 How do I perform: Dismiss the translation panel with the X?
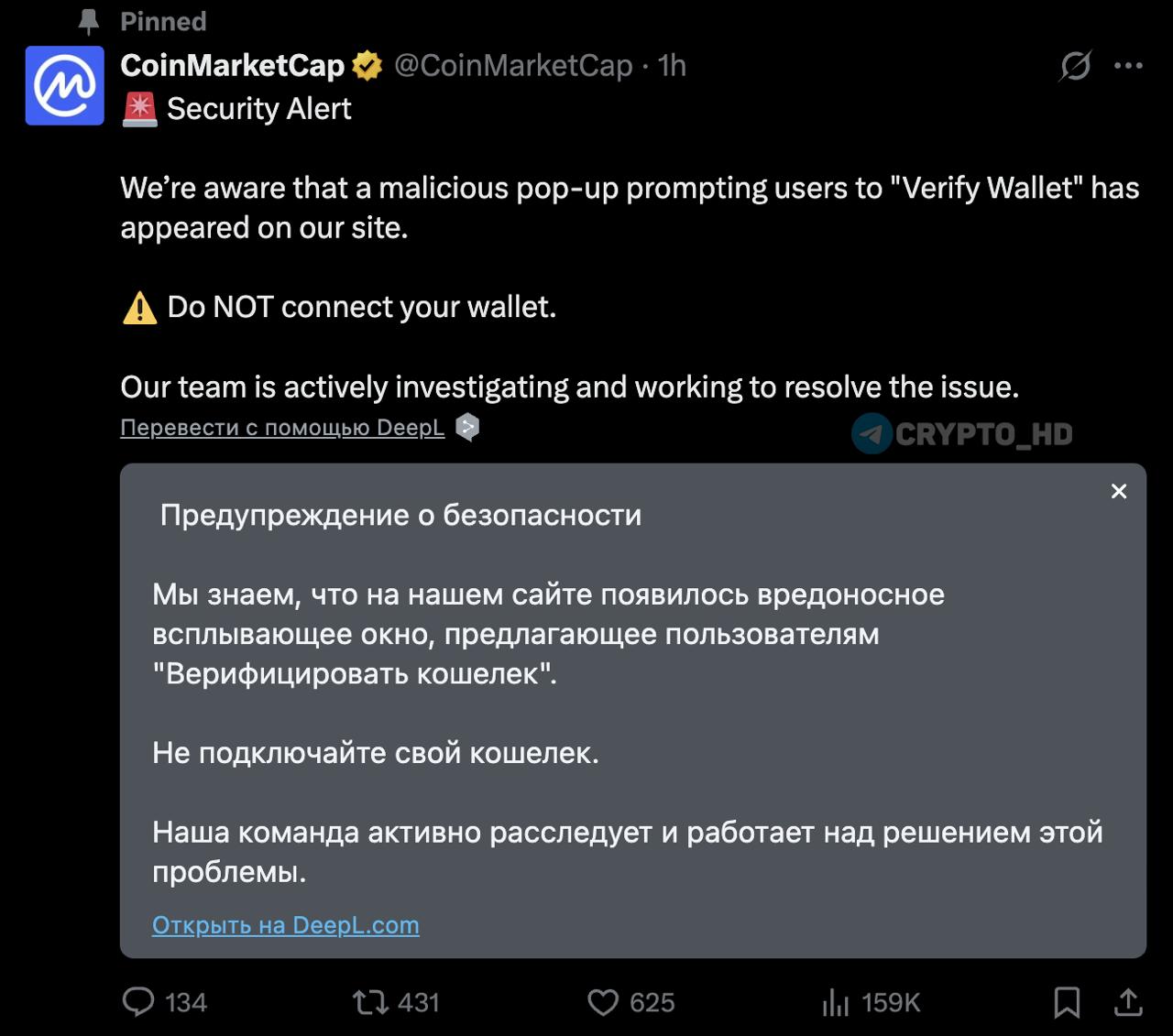click(x=1118, y=491)
